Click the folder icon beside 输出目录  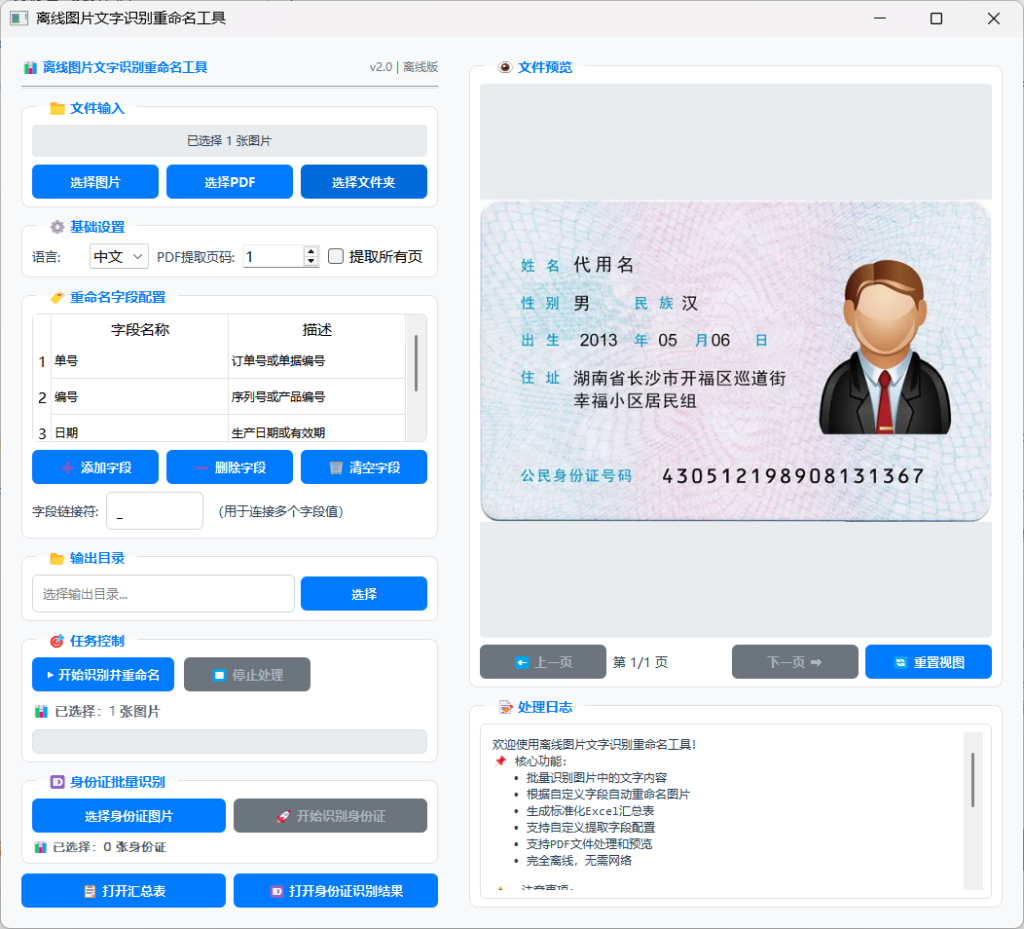click(x=57, y=558)
